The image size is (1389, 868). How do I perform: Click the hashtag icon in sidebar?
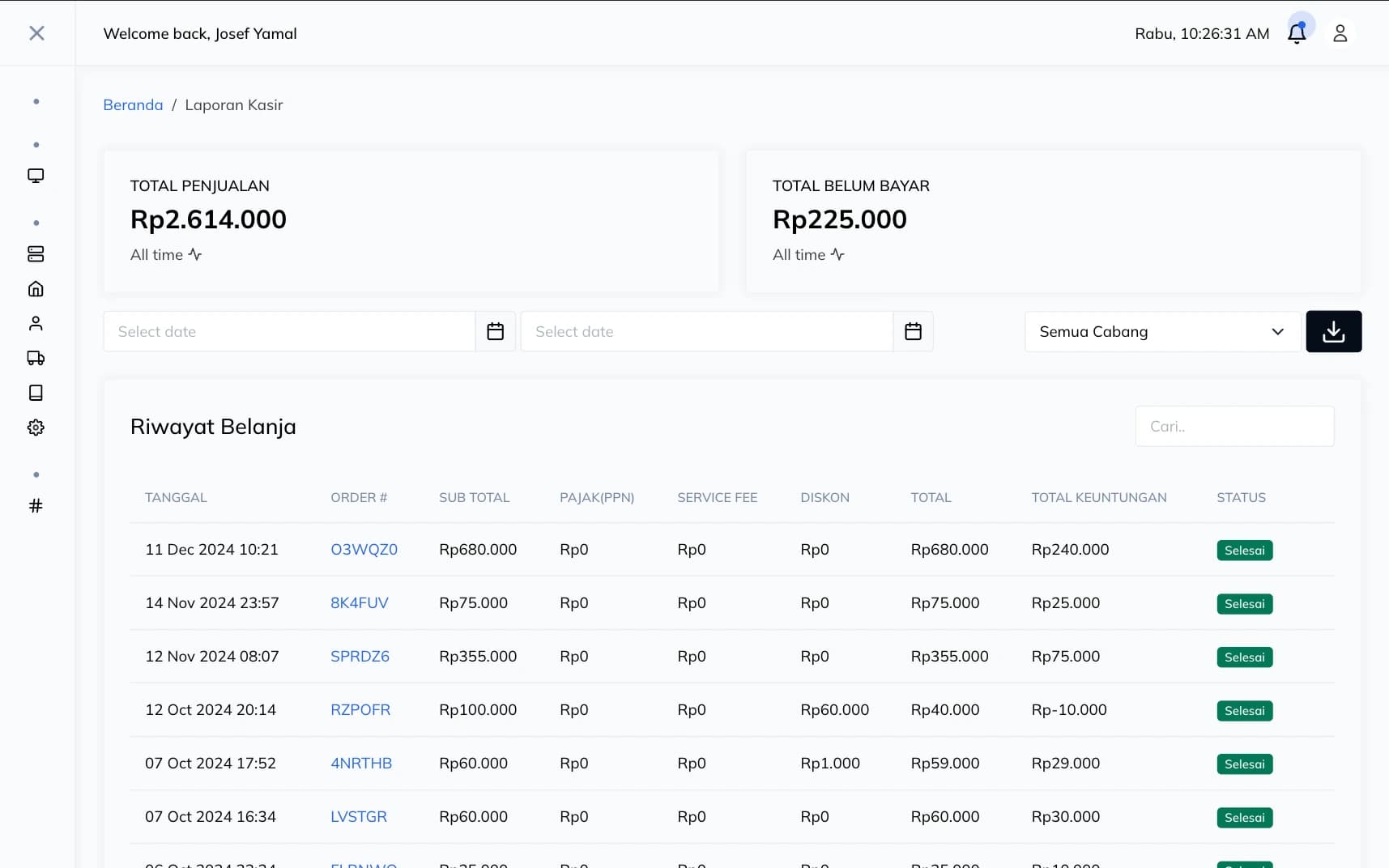pyautogui.click(x=36, y=506)
